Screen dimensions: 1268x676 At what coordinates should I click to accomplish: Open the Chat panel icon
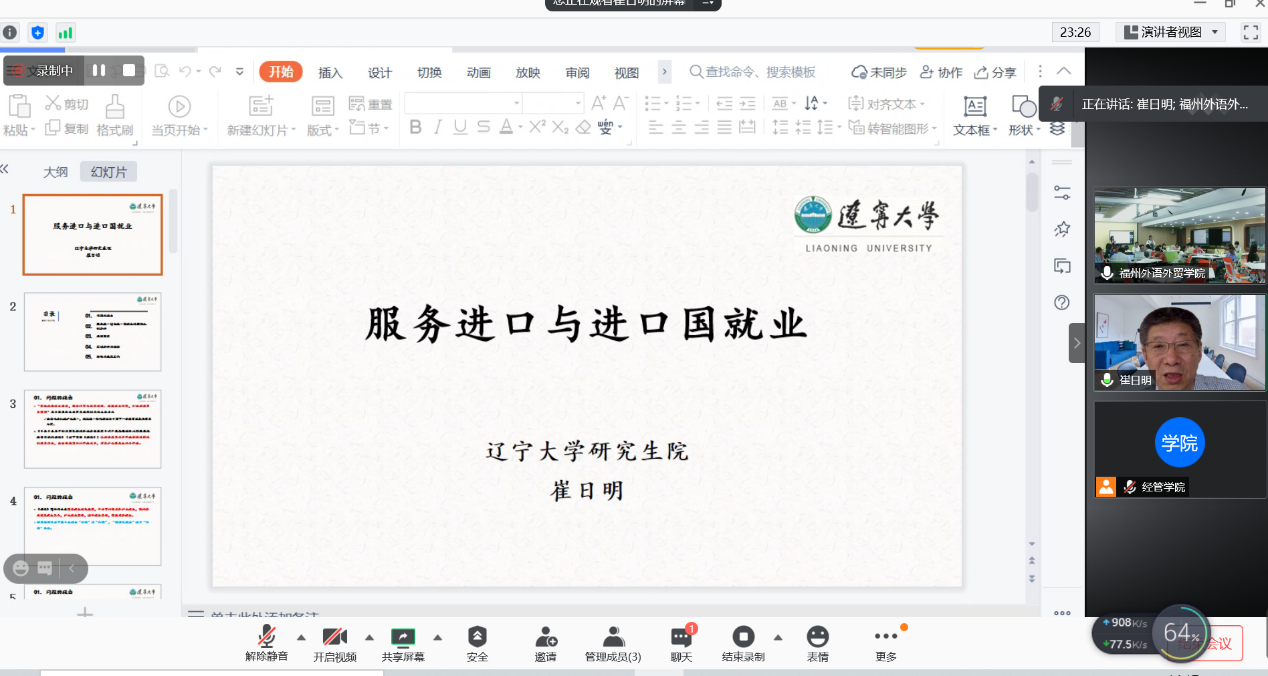(681, 637)
